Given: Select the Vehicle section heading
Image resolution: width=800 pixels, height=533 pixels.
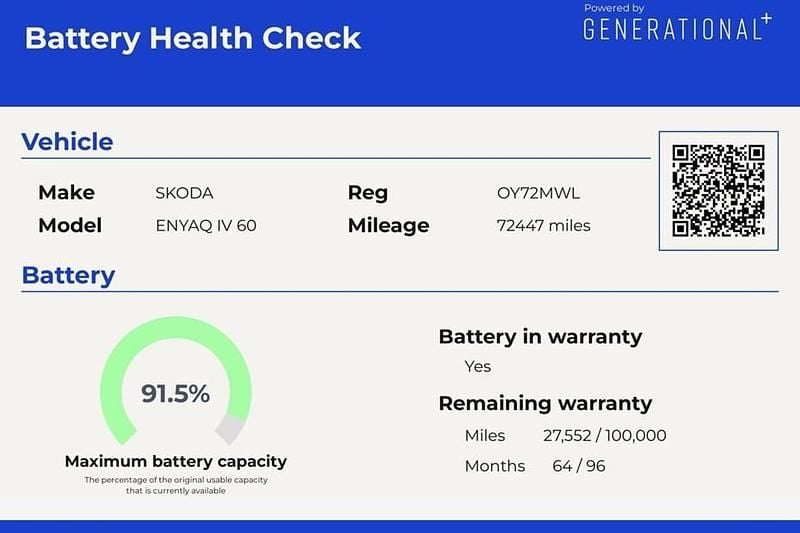Looking at the screenshot, I should (x=67, y=141).
